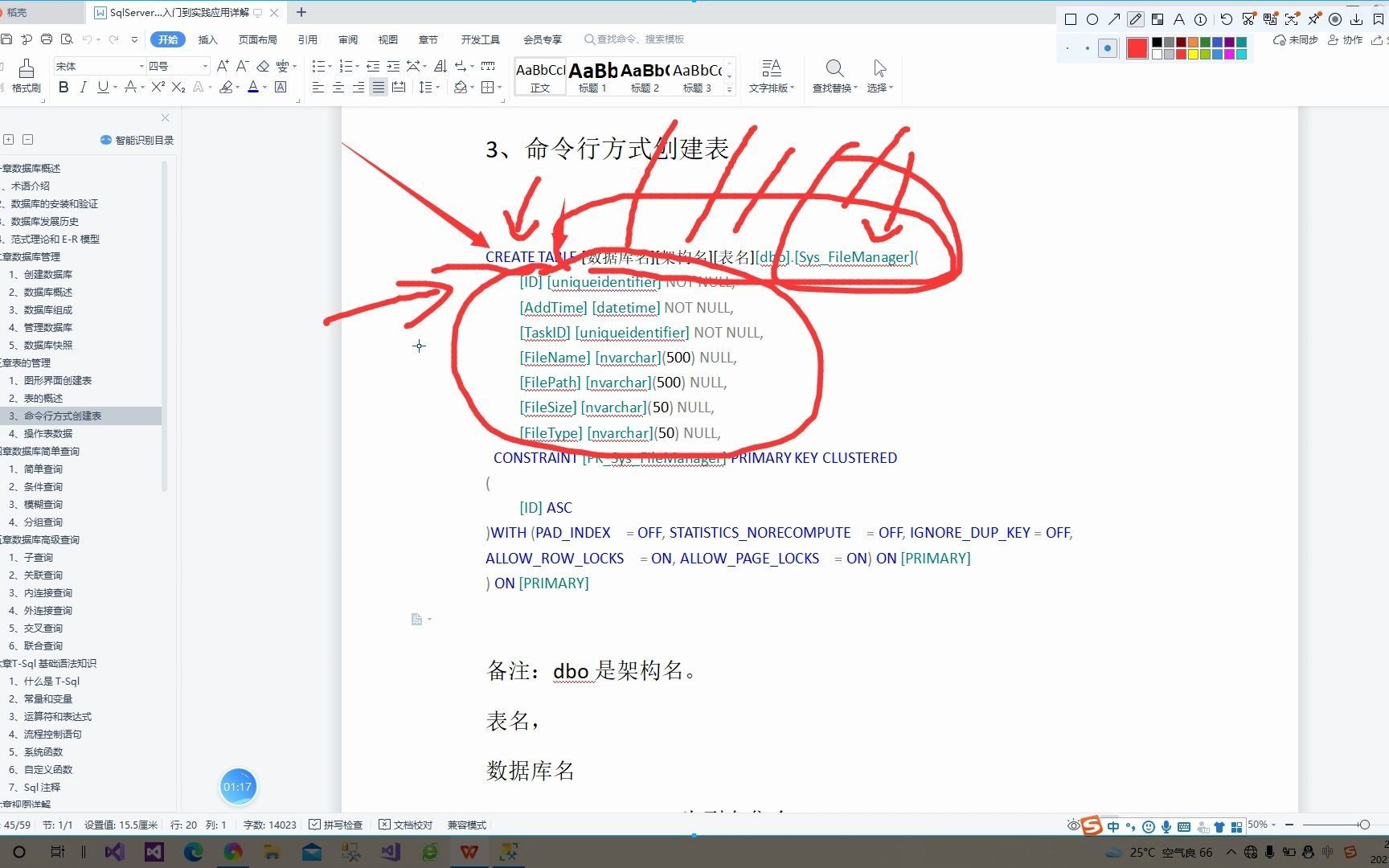Switch to the 开发工具 ribbon tab
The width and height of the screenshot is (1389, 868).
coord(480,39)
